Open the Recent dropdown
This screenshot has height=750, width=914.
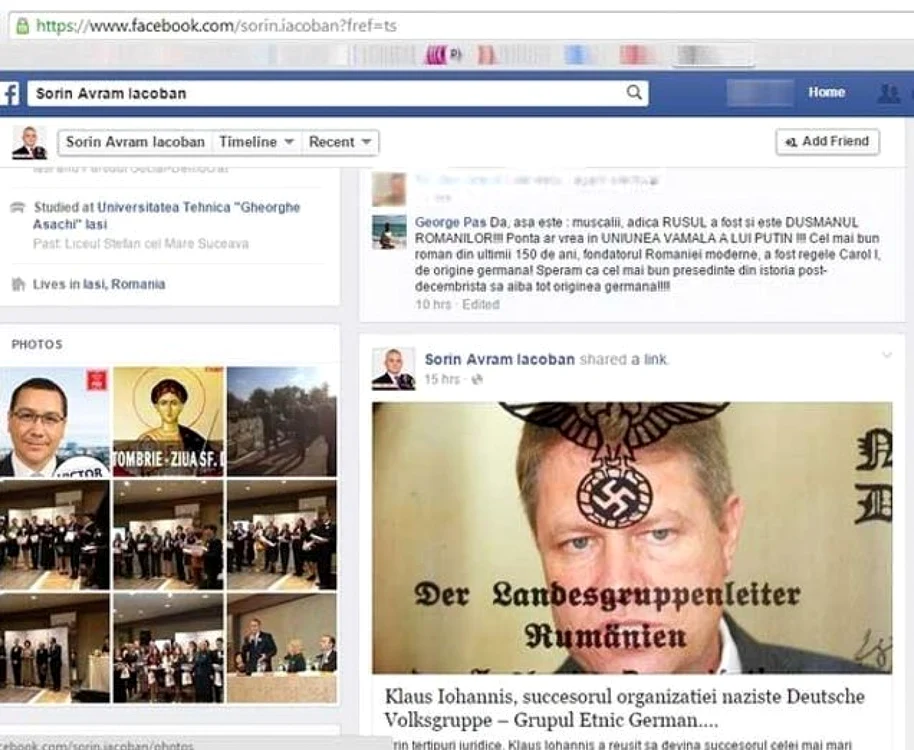tap(340, 142)
